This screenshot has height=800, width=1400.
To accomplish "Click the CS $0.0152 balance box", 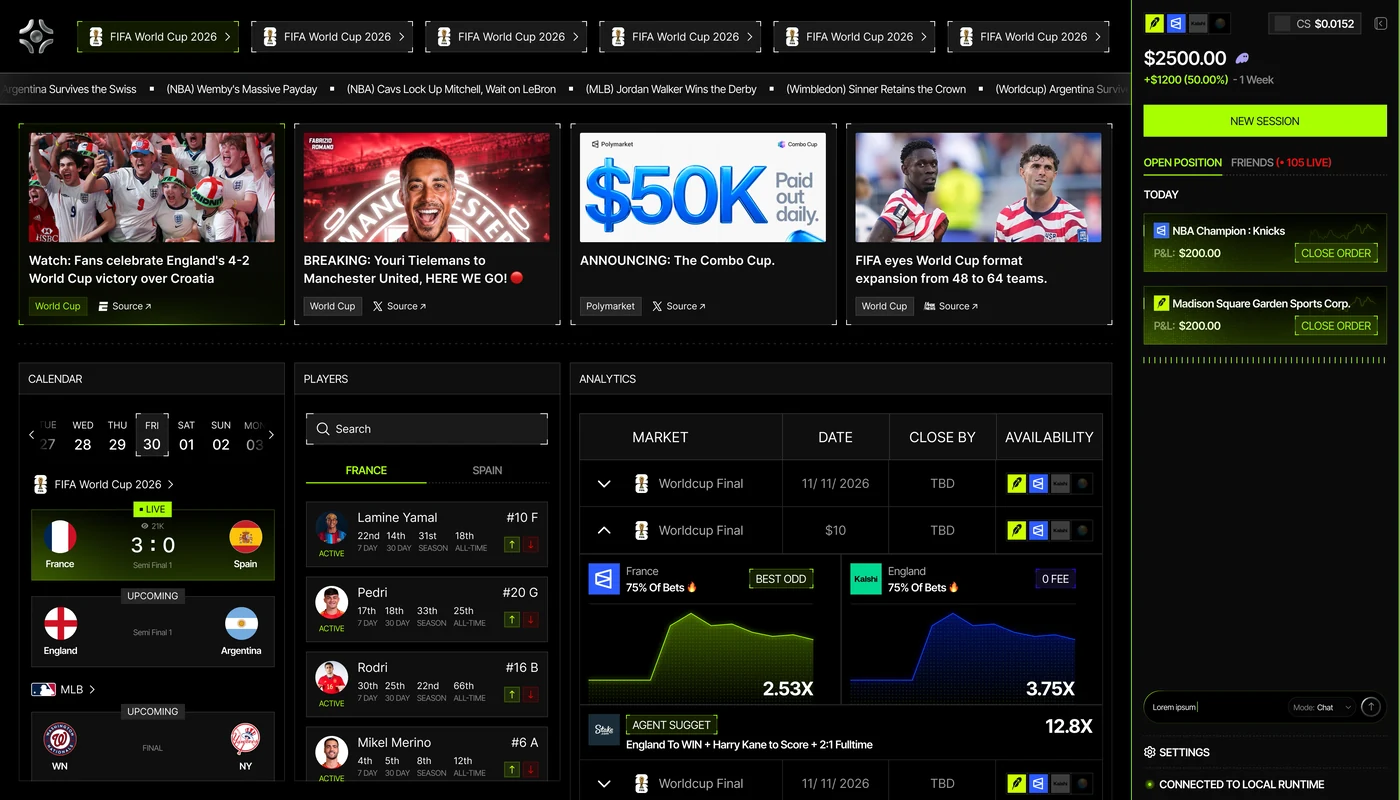I will pyautogui.click(x=1315, y=23).
